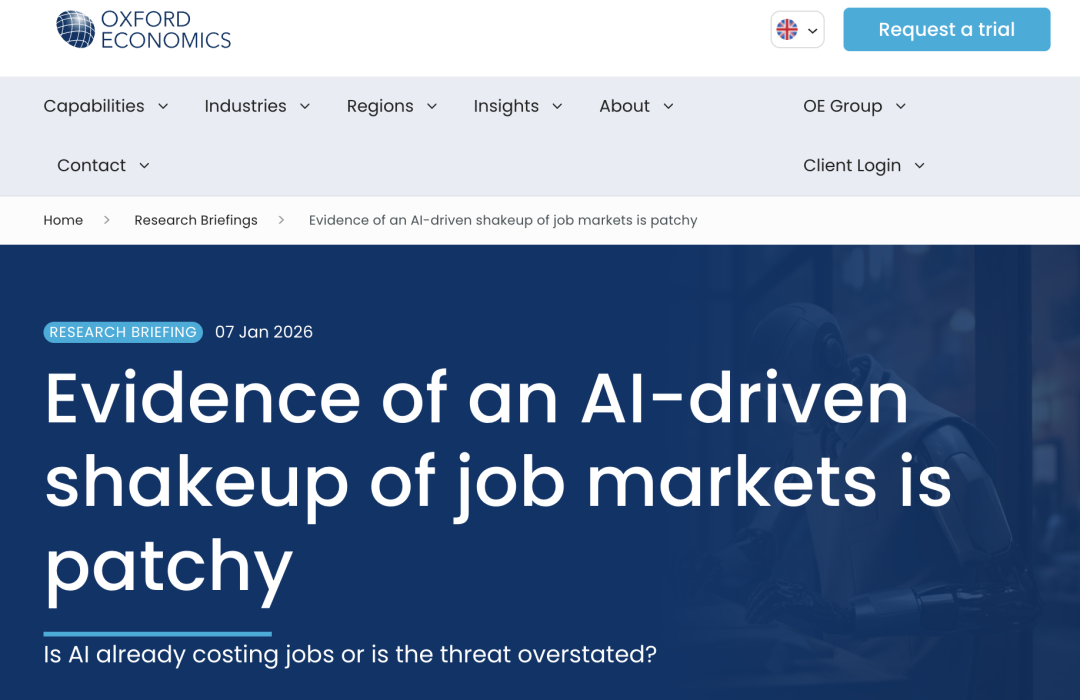Click the Oxford Economics globe logo
Screen dimensions: 1080x700
[75, 30]
